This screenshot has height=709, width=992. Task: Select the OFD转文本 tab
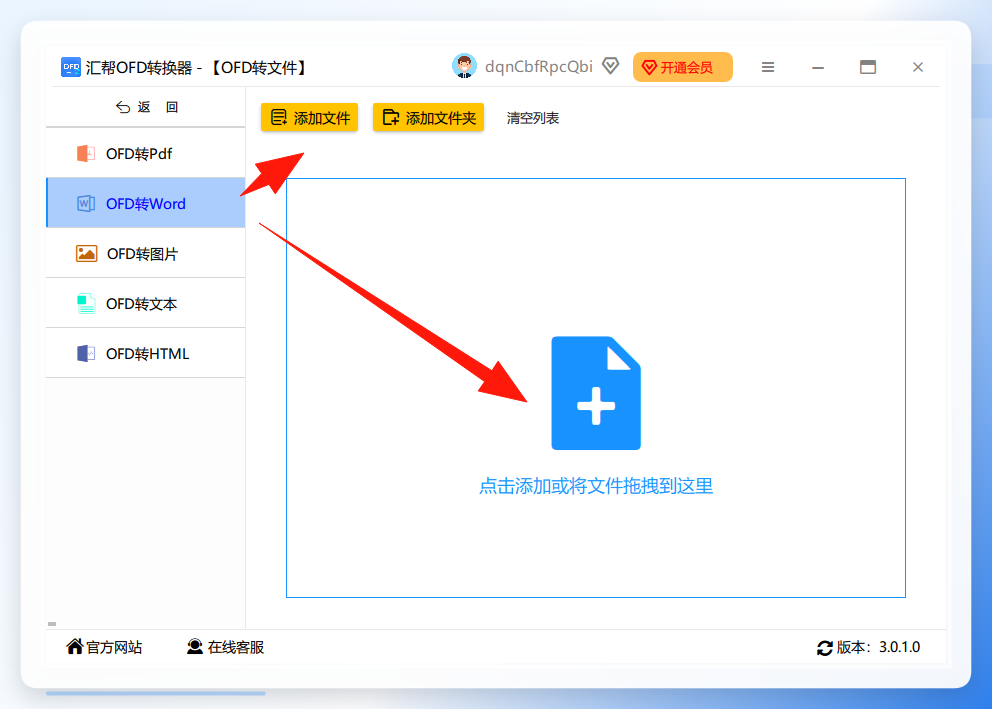pos(146,304)
